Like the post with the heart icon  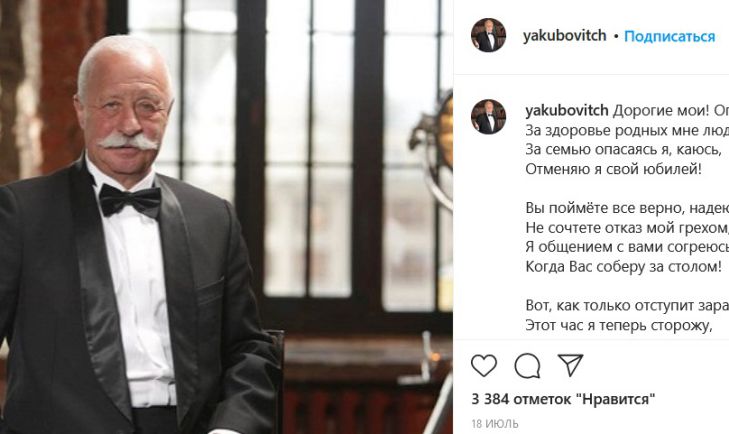point(484,365)
